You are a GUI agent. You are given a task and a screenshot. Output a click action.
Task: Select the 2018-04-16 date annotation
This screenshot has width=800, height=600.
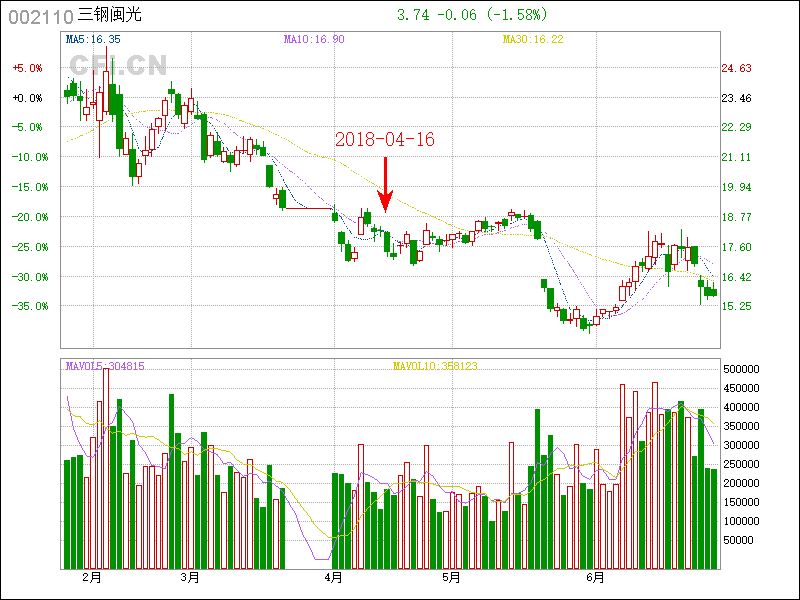pyautogui.click(x=385, y=140)
